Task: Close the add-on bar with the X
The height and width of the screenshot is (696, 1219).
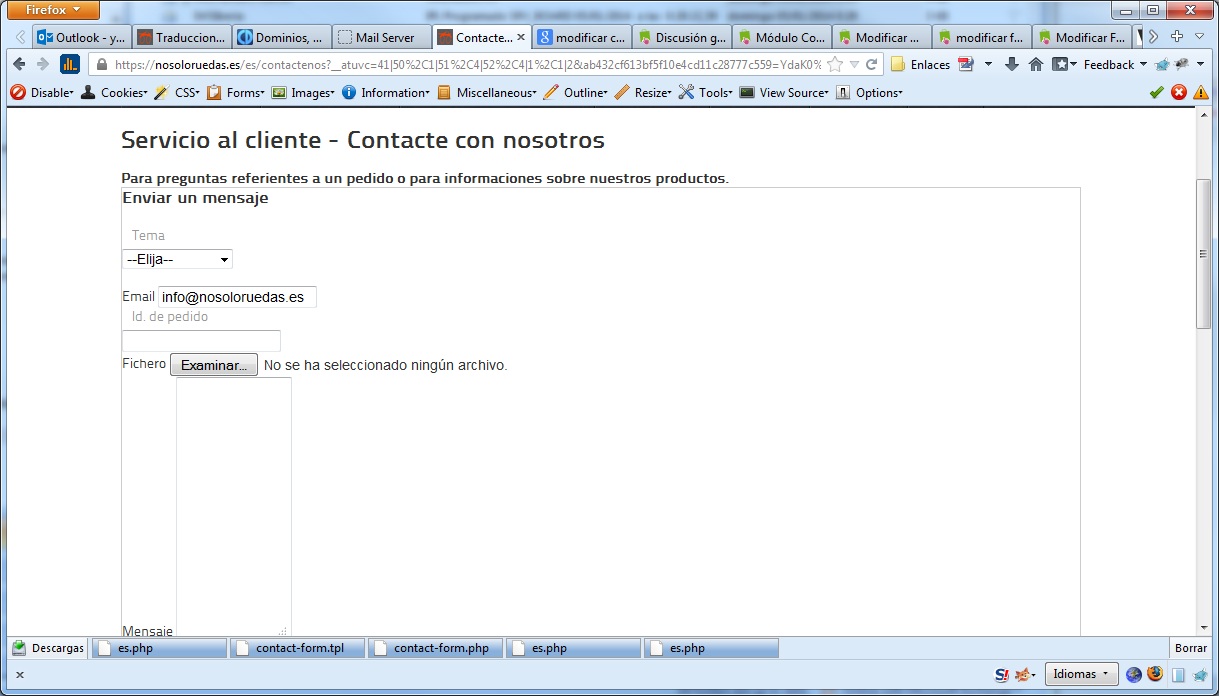Action: (x=19, y=675)
